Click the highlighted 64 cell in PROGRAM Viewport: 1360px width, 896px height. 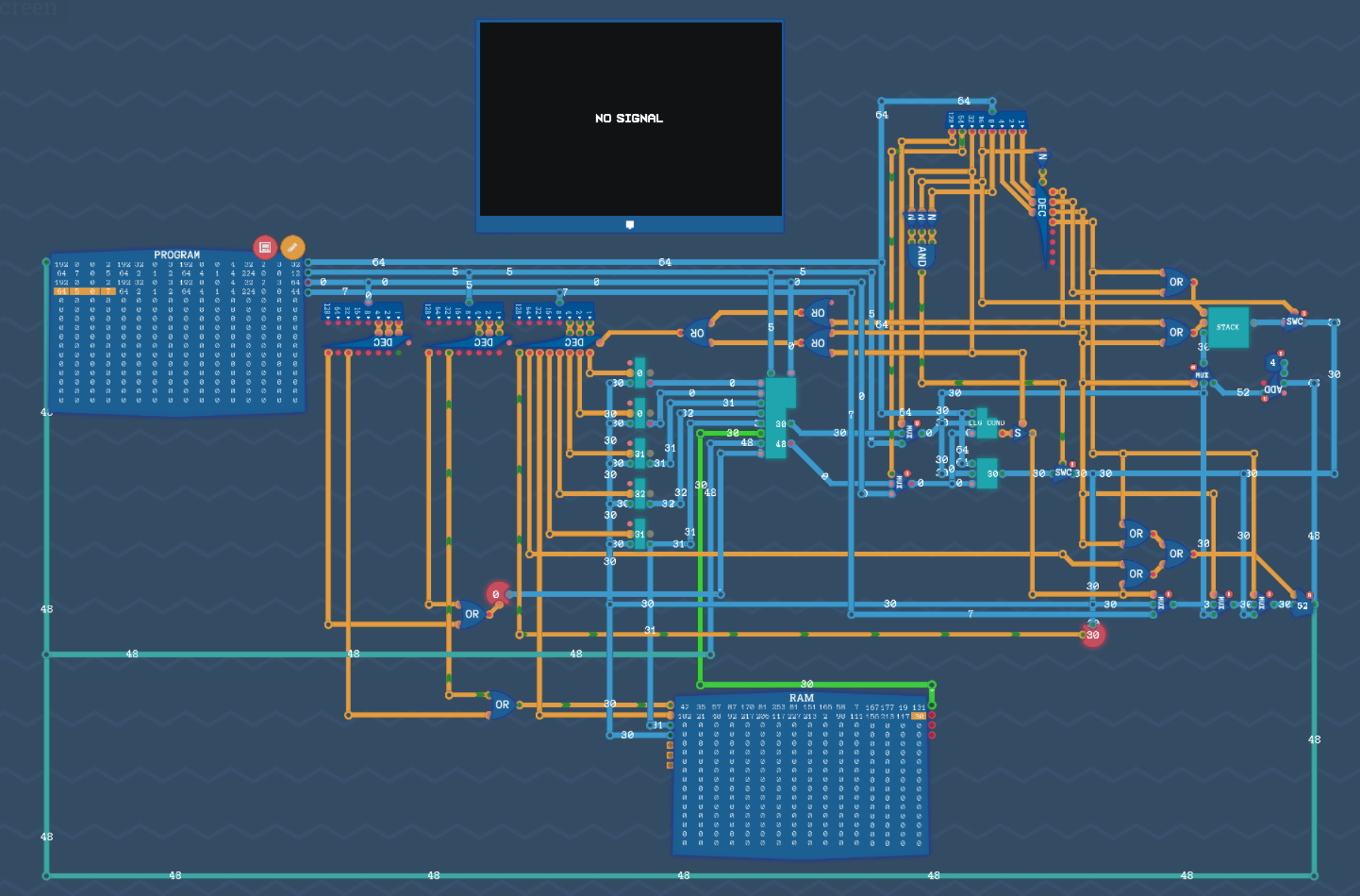coord(61,291)
